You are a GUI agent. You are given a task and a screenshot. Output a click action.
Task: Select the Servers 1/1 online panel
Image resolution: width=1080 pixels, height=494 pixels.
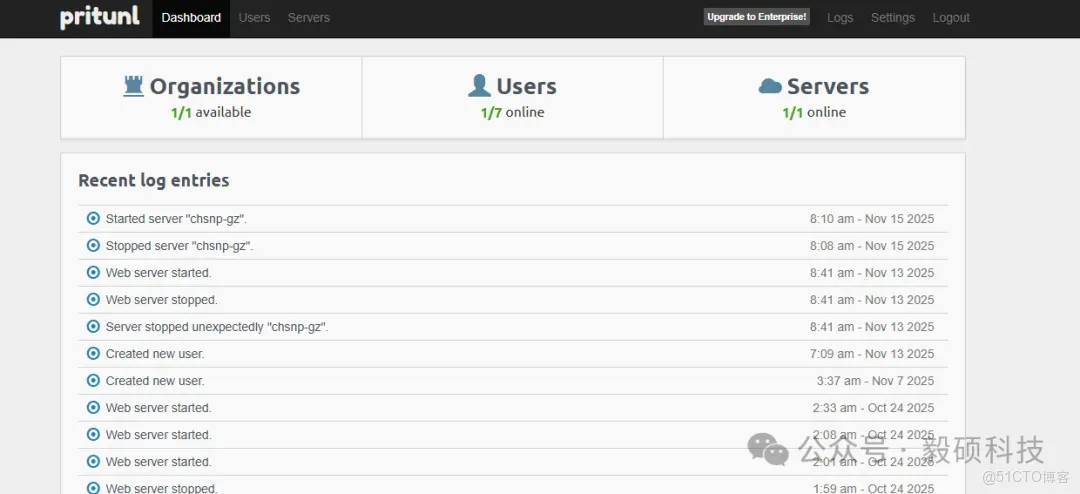pyautogui.click(x=814, y=98)
